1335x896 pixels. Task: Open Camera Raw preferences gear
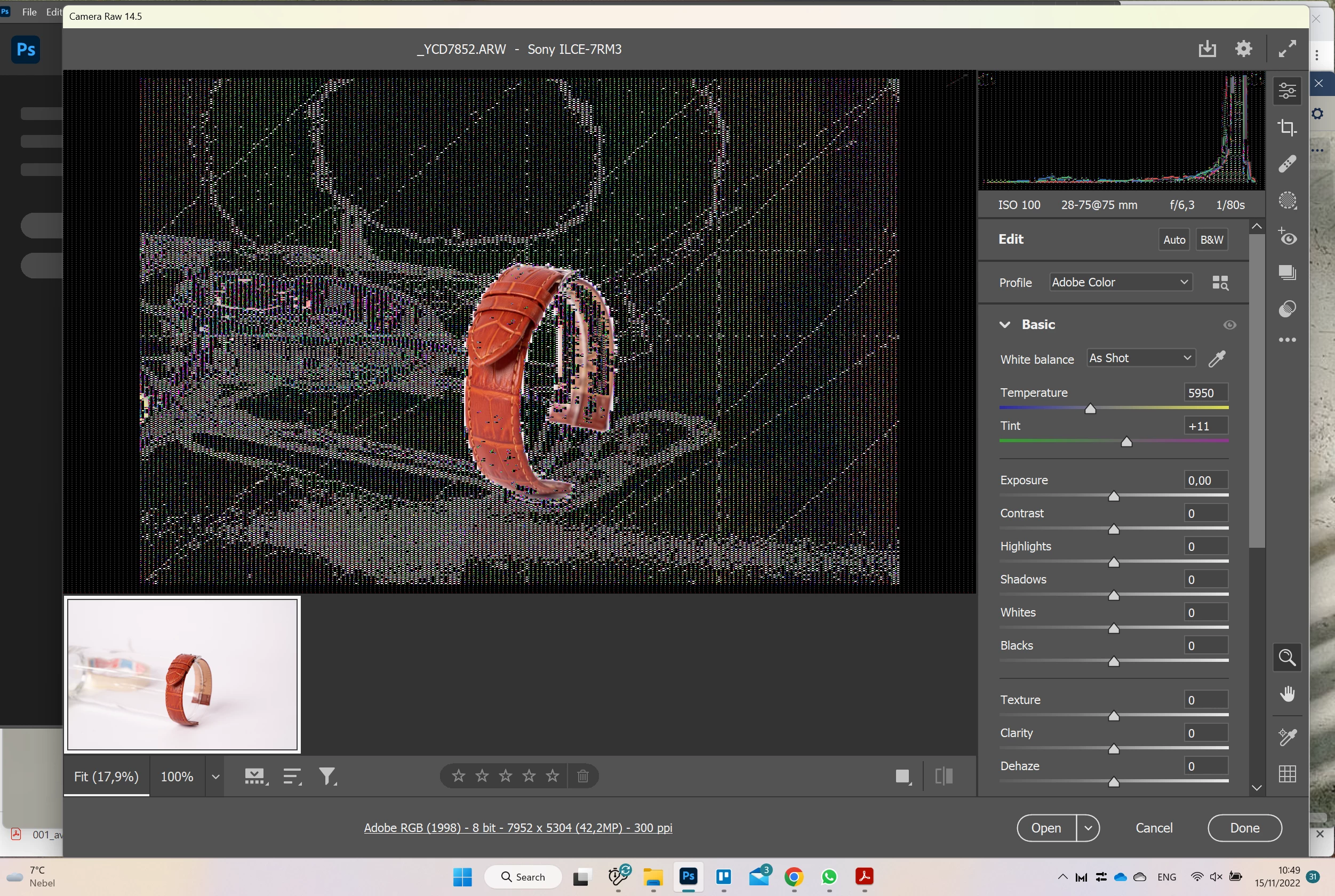pos(1244,49)
